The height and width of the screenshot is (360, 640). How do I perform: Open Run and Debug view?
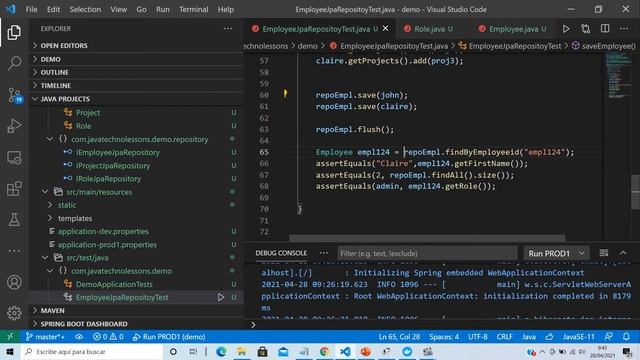[x=14, y=126]
